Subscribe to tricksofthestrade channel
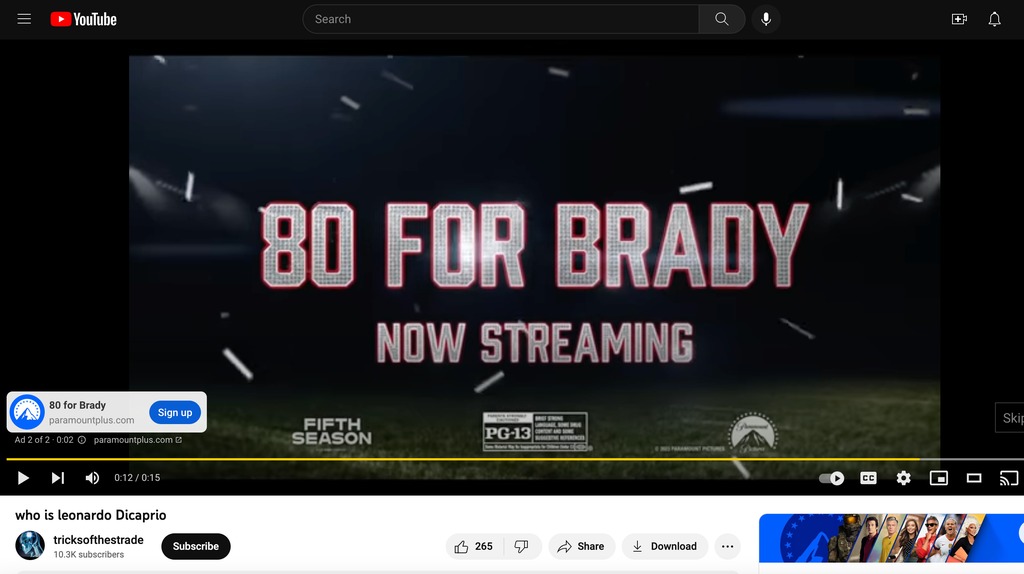The width and height of the screenshot is (1024, 574). (x=196, y=546)
